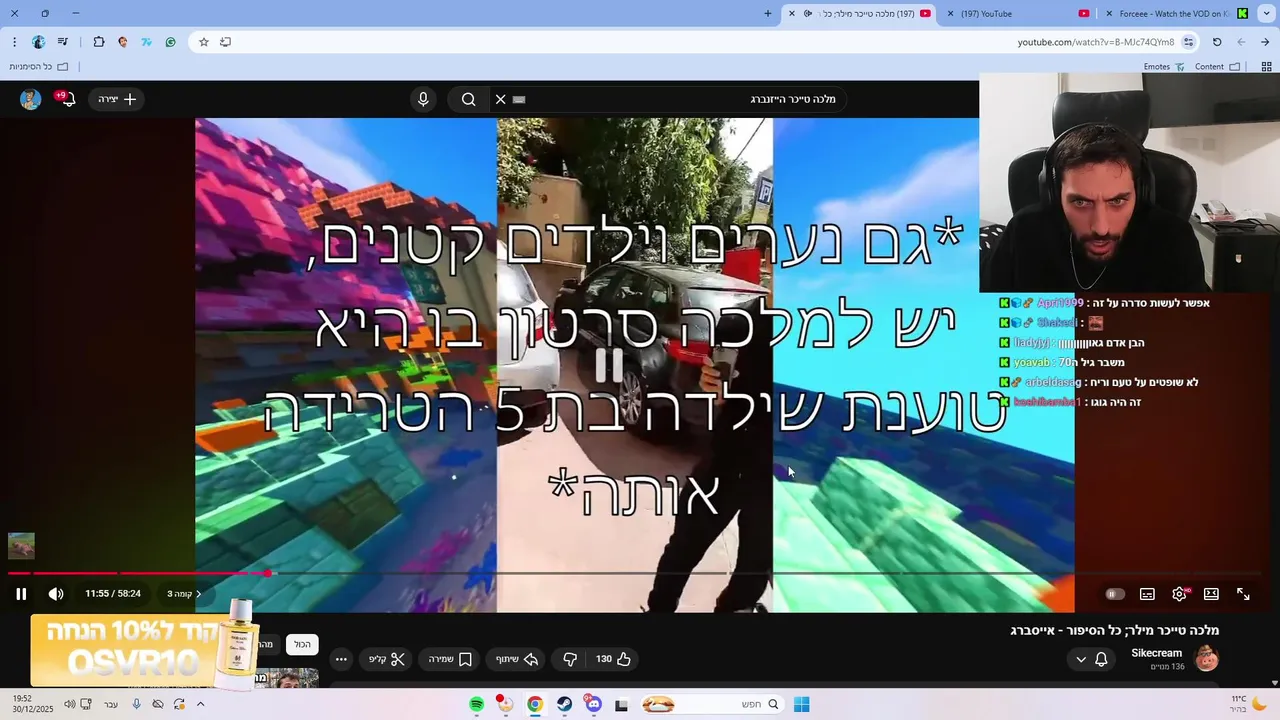Bookmark this page with star icon
This screenshot has width=1280, height=720.
coord(203,42)
